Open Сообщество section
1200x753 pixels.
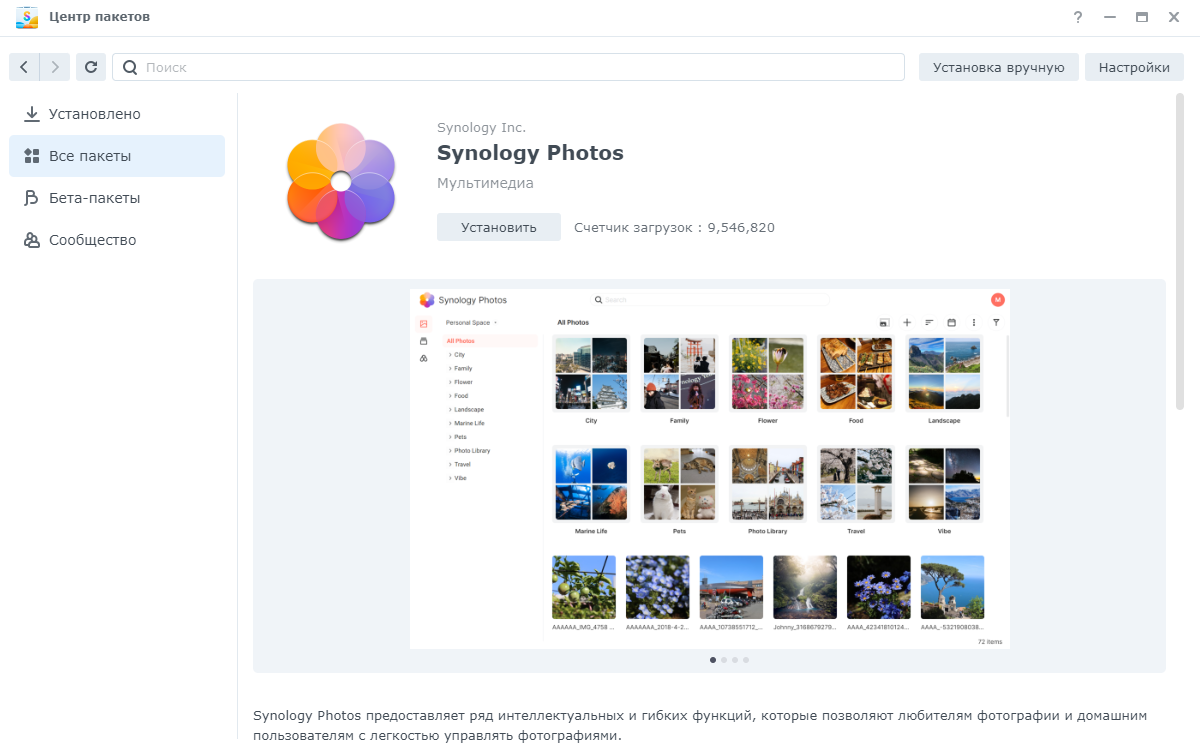pyautogui.click(x=117, y=240)
